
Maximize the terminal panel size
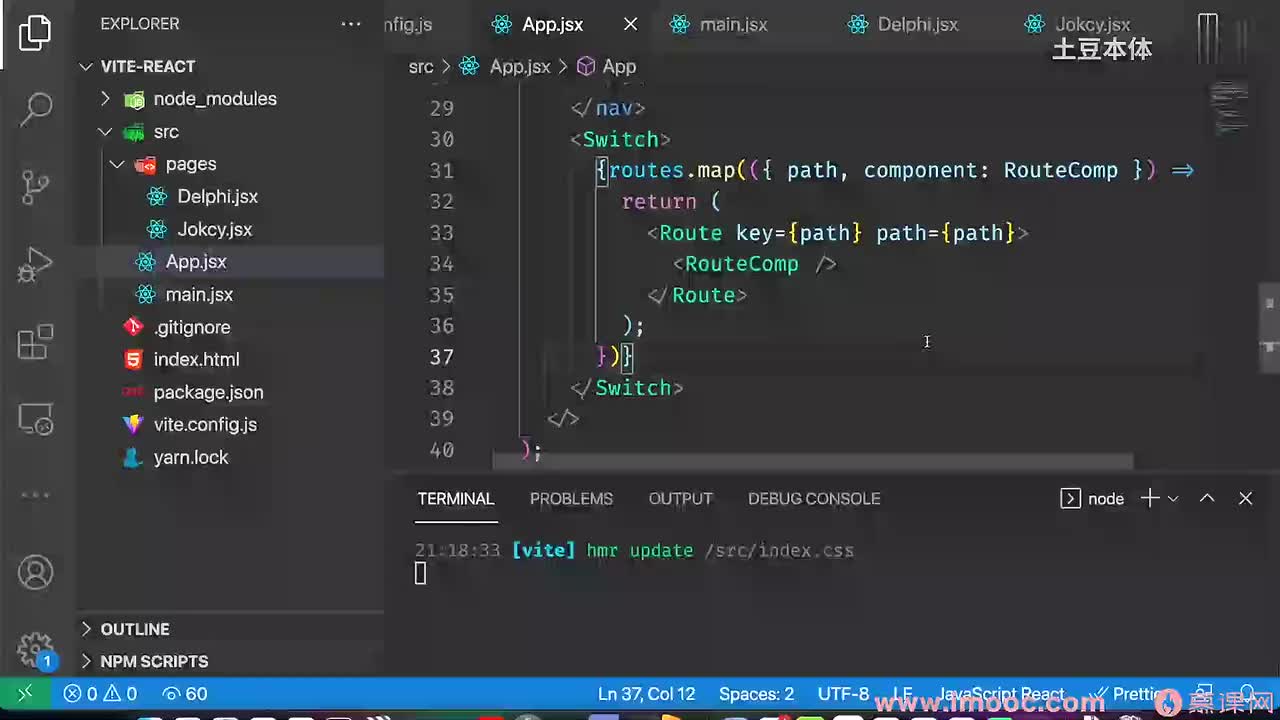[1207, 498]
